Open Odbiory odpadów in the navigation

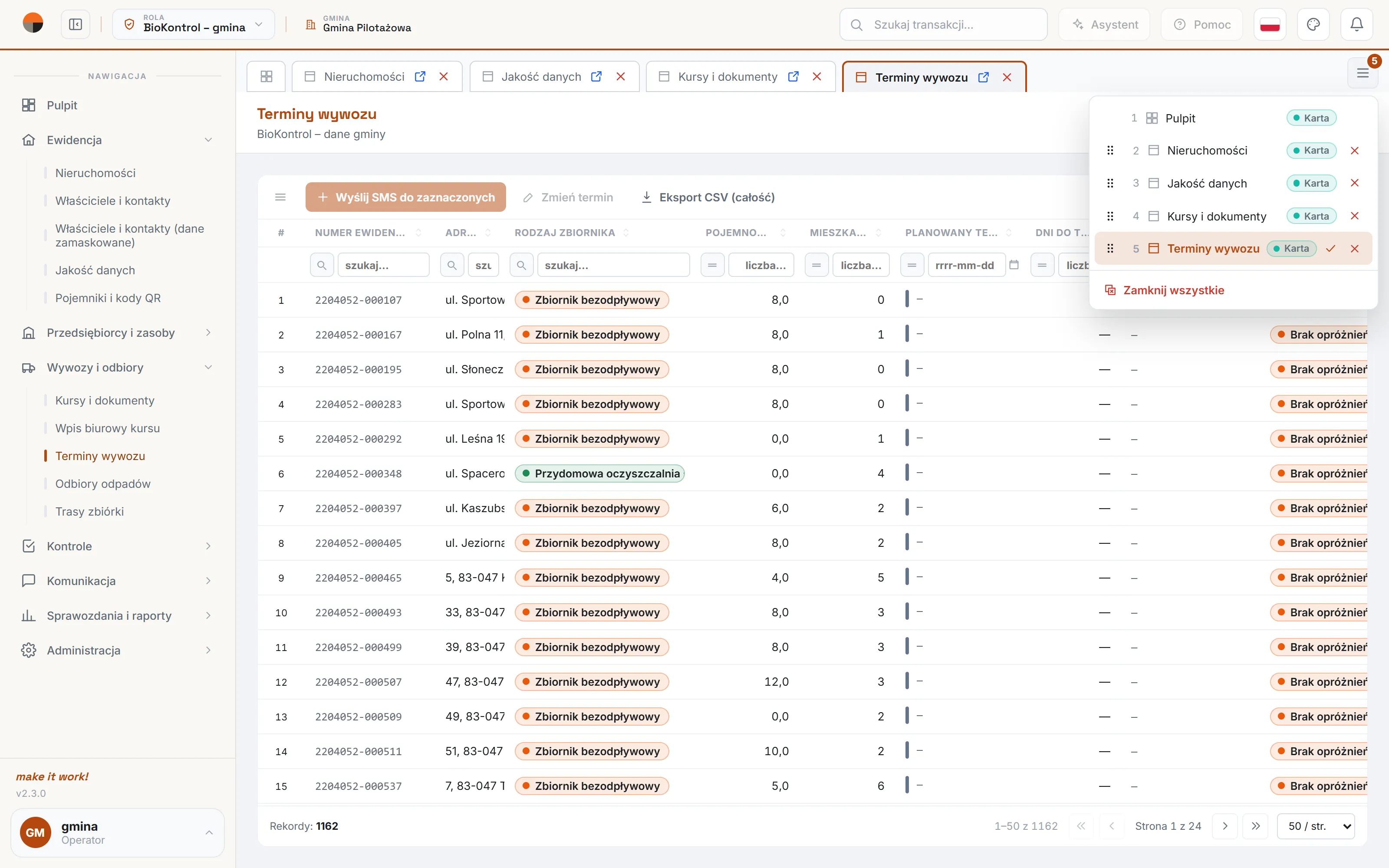[103, 484]
